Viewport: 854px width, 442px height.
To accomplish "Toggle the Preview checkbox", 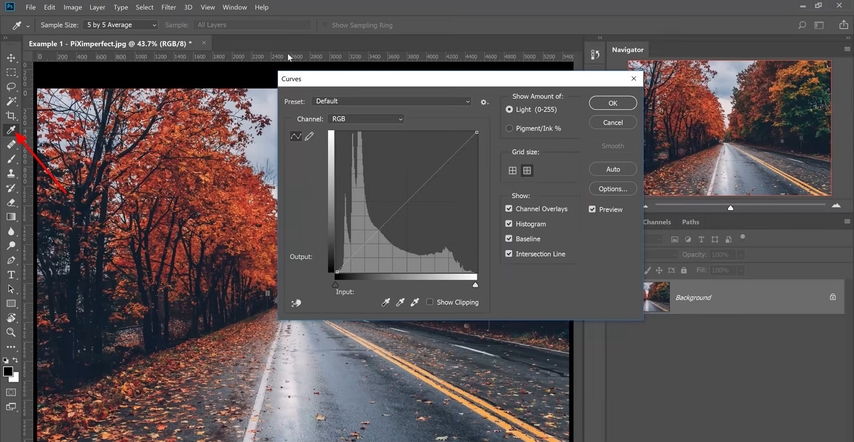I will pos(592,209).
